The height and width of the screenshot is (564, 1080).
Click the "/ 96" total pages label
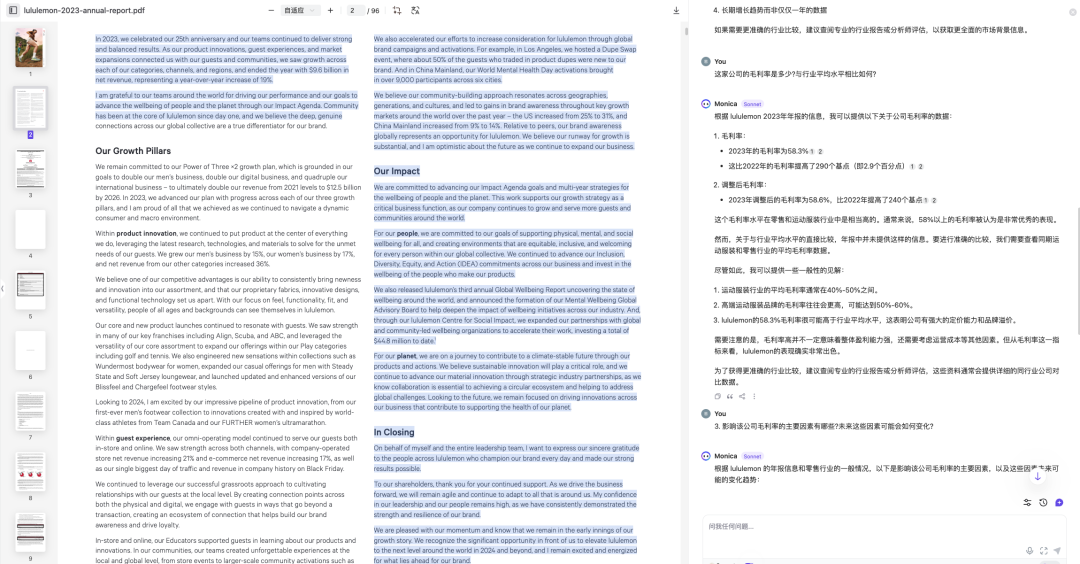pyautogui.click(x=373, y=10)
